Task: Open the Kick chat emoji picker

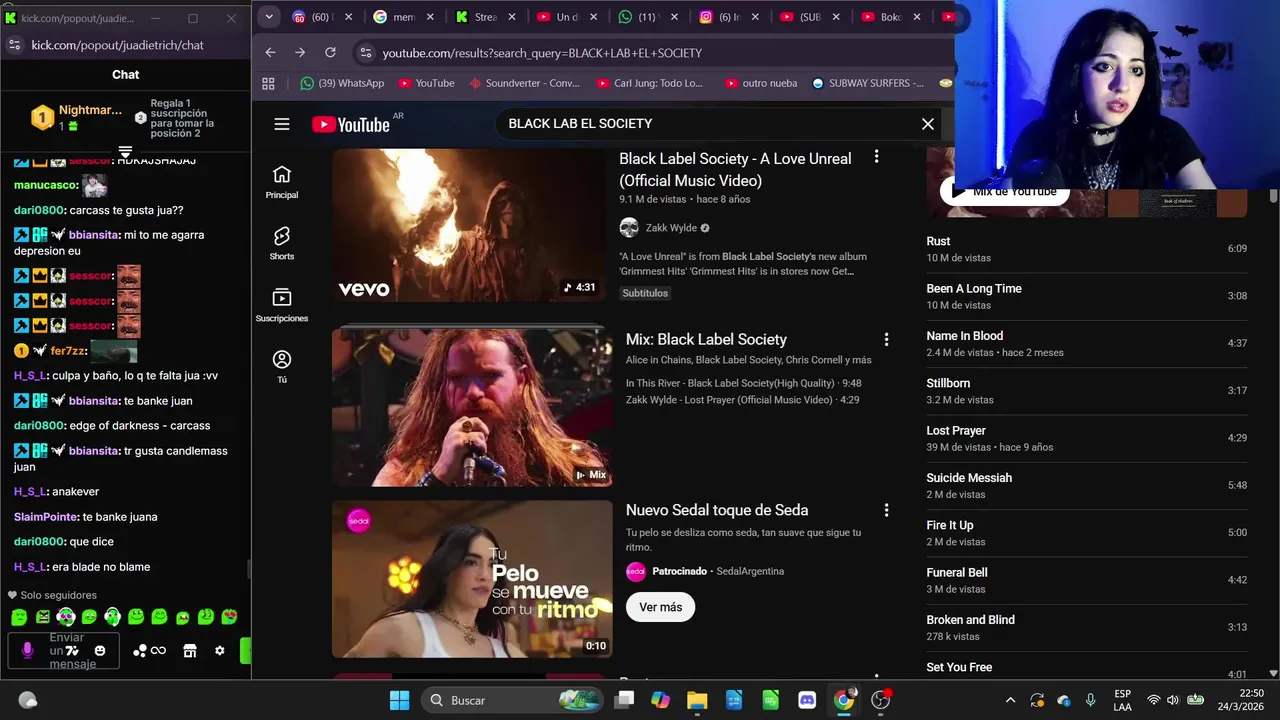Action: click(x=100, y=651)
